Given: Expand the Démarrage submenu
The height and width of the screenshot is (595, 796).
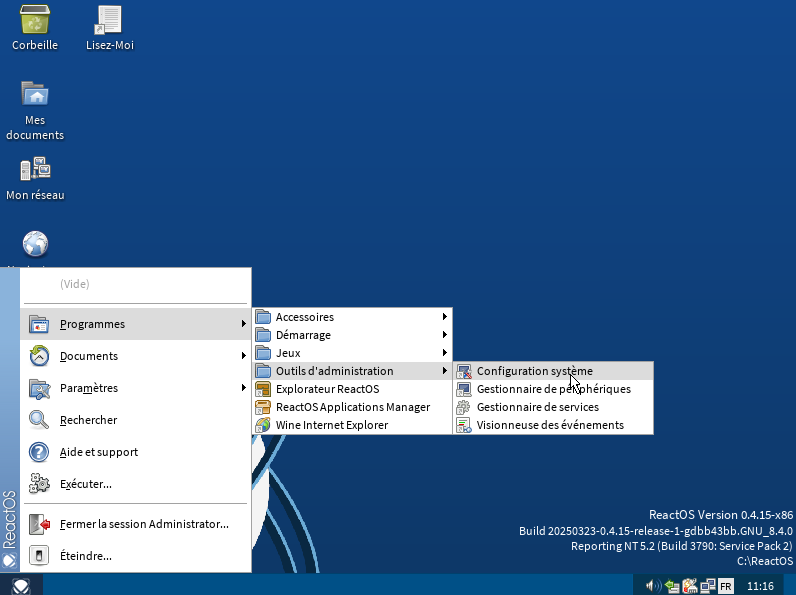Looking at the screenshot, I should 303,335.
